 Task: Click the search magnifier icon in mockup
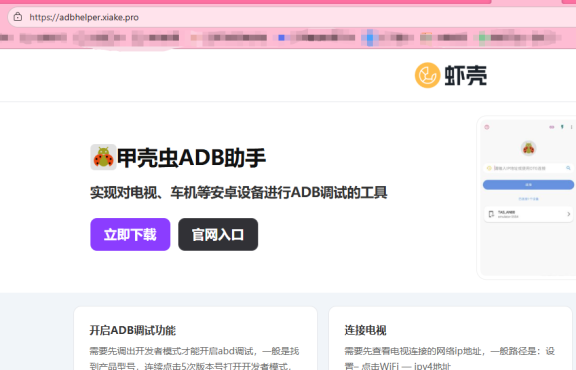click(568, 168)
